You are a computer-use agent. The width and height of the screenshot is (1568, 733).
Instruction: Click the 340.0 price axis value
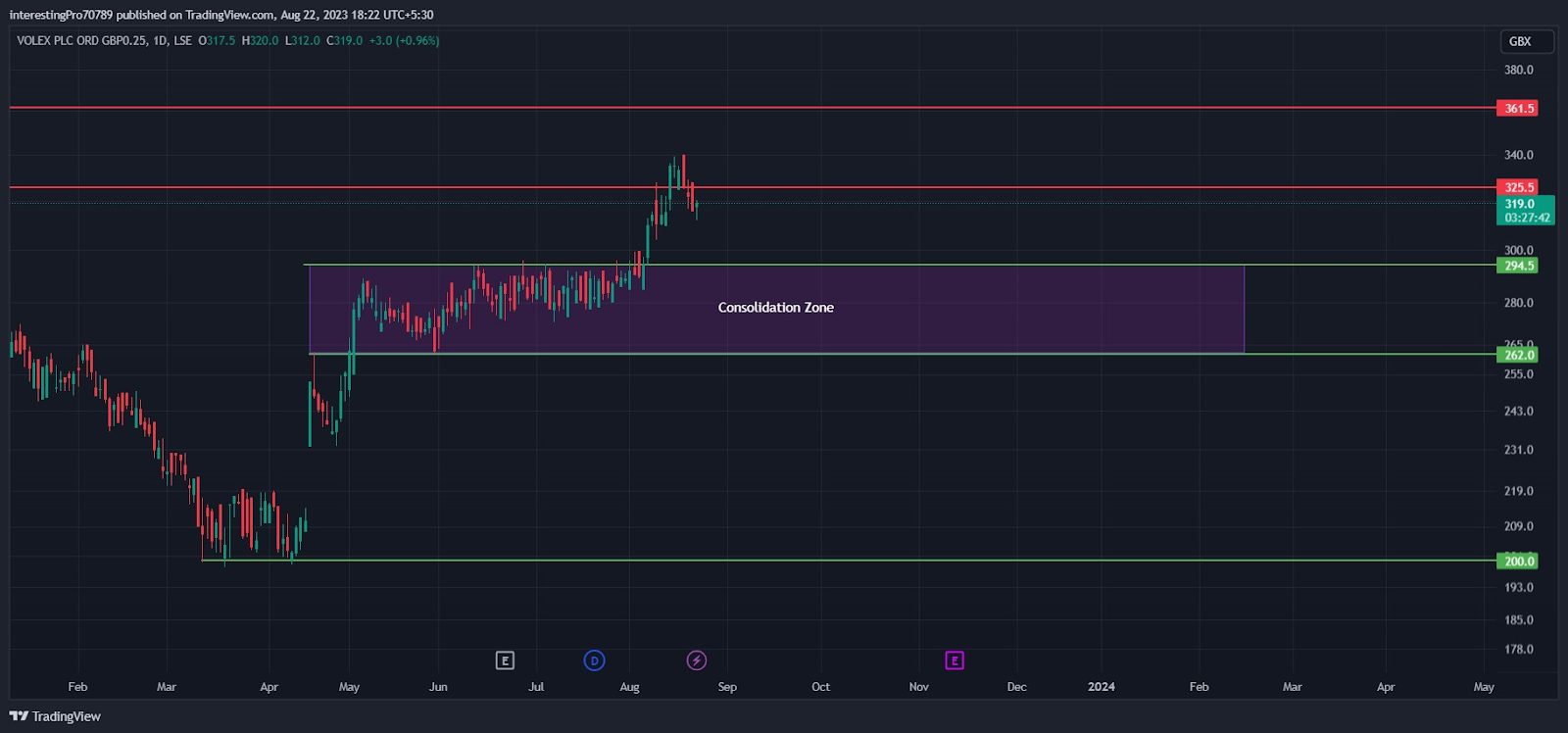click(x=1519, y=155)
